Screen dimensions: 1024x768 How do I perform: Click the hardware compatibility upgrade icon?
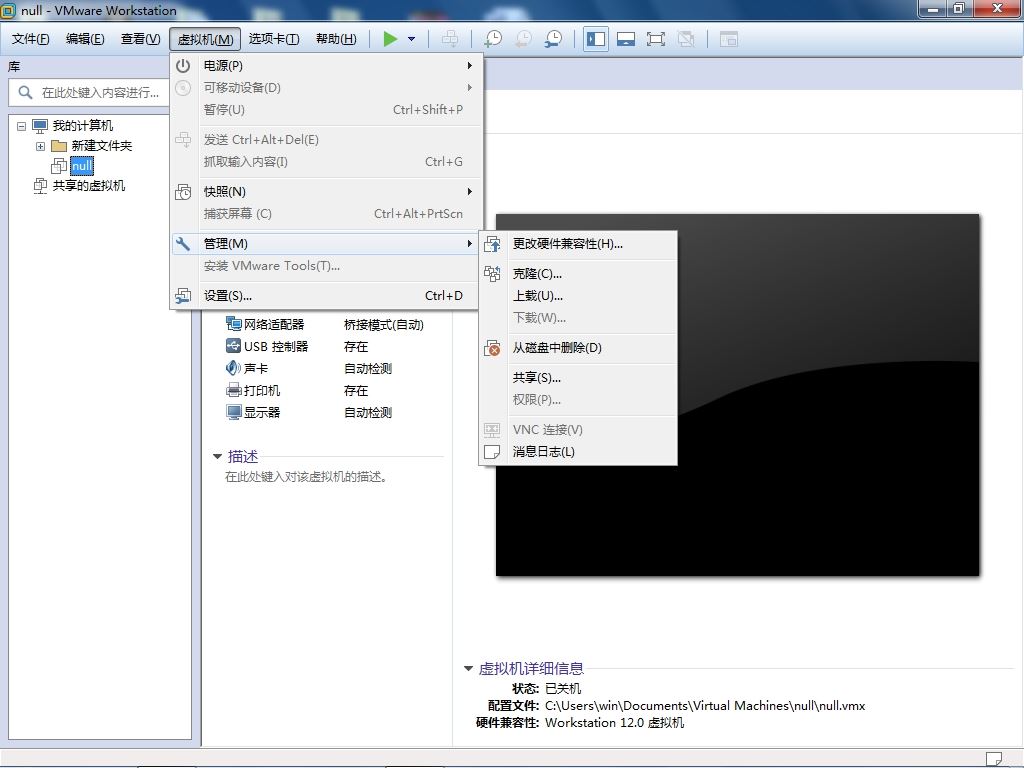point(492,244)
